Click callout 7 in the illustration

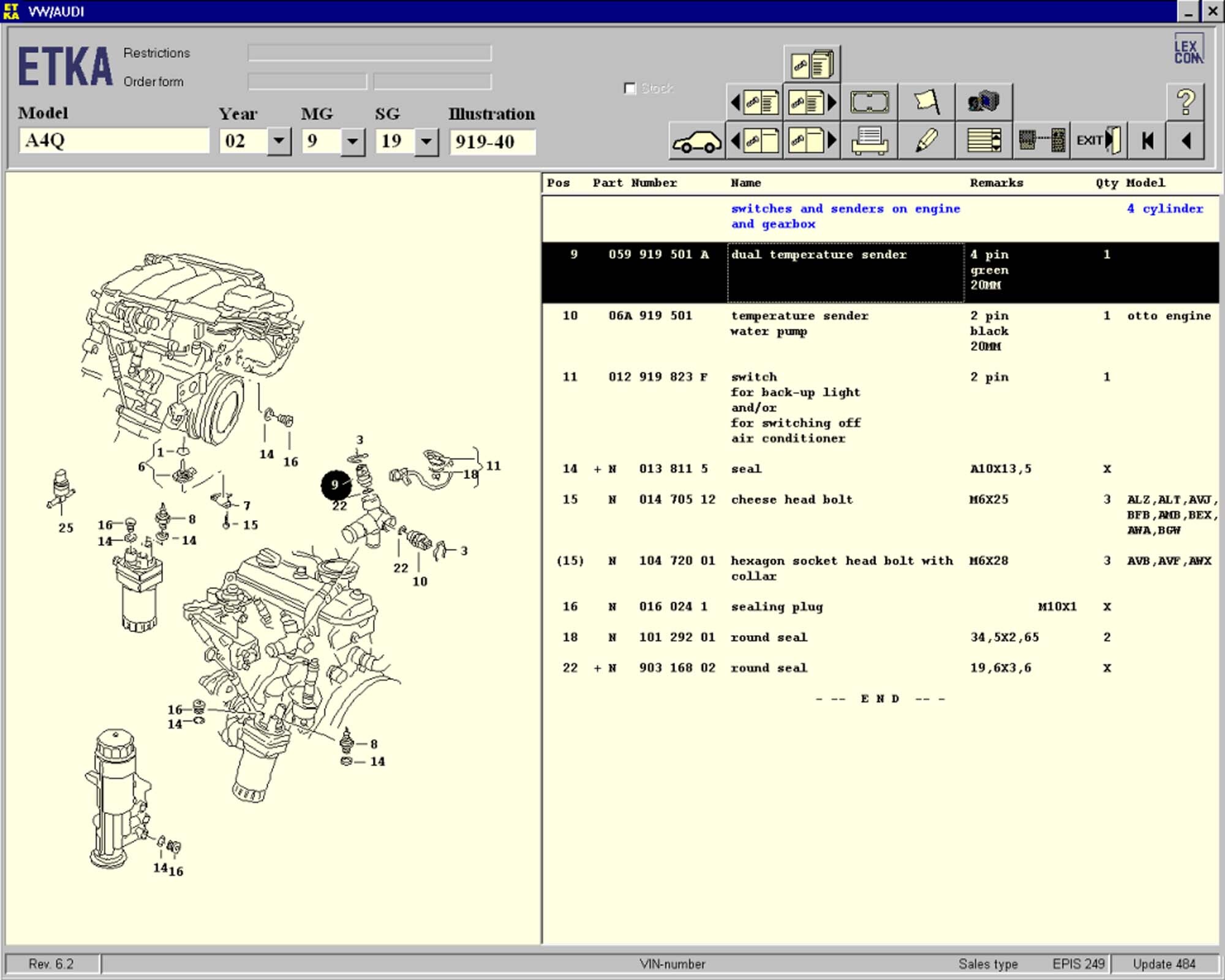247,506
